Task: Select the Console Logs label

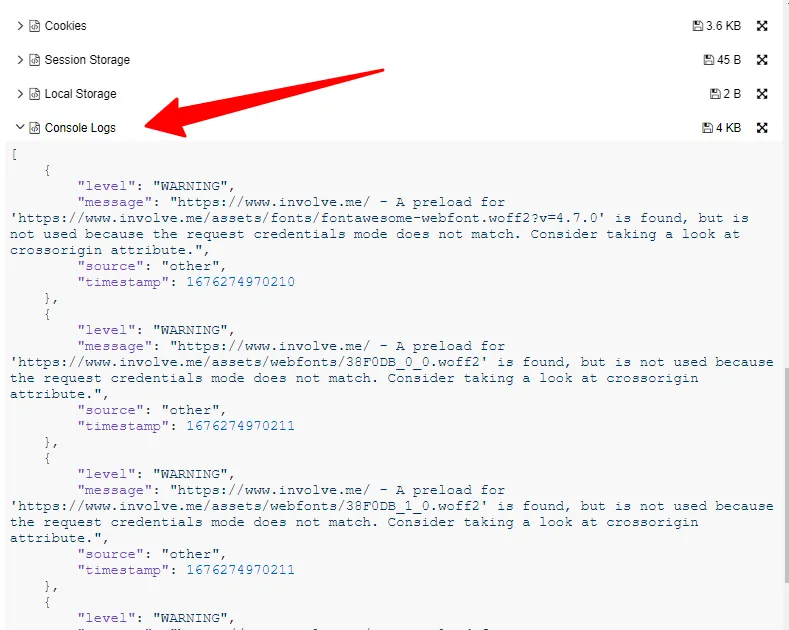Action: coord(80,128)
